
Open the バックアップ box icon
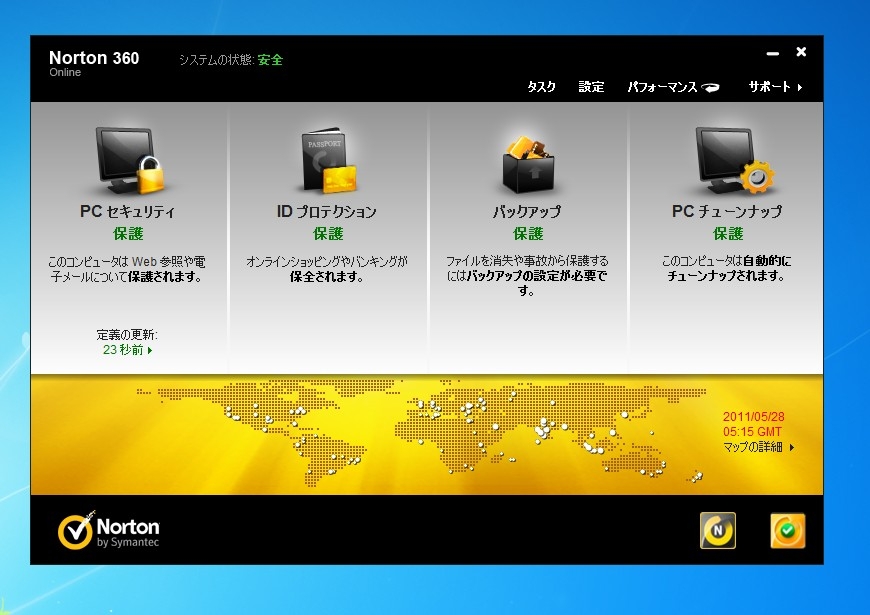click(528, 164)
